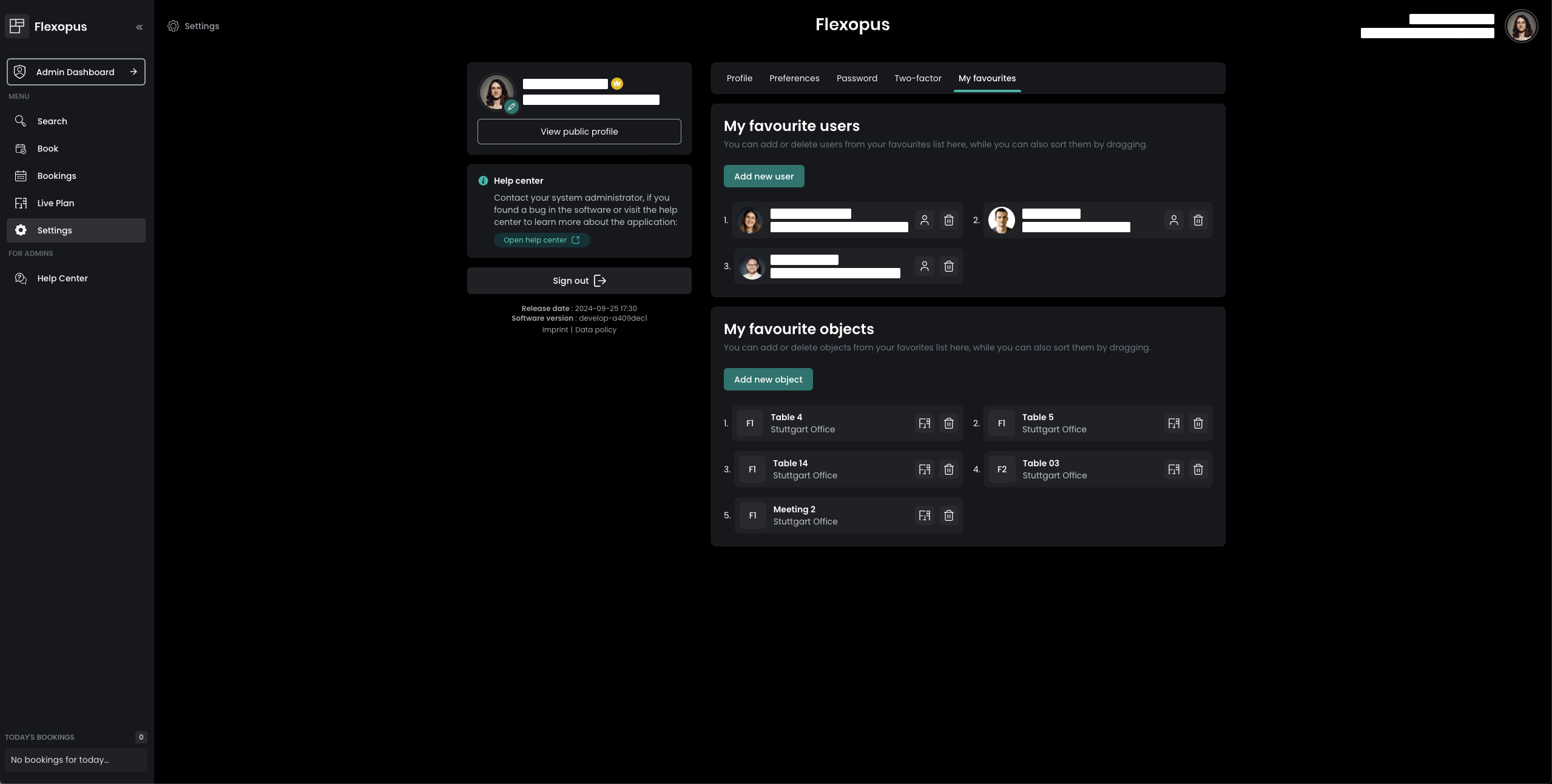Show Table 5 on the floor plan
1552x784 pixels.
[x=1174, y=423]
